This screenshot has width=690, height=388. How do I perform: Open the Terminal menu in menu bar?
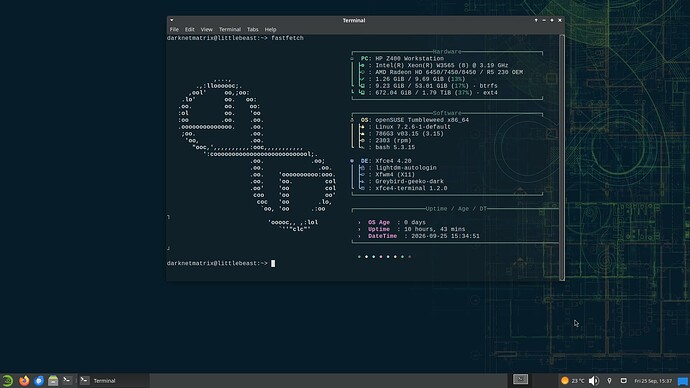[230, 29]
